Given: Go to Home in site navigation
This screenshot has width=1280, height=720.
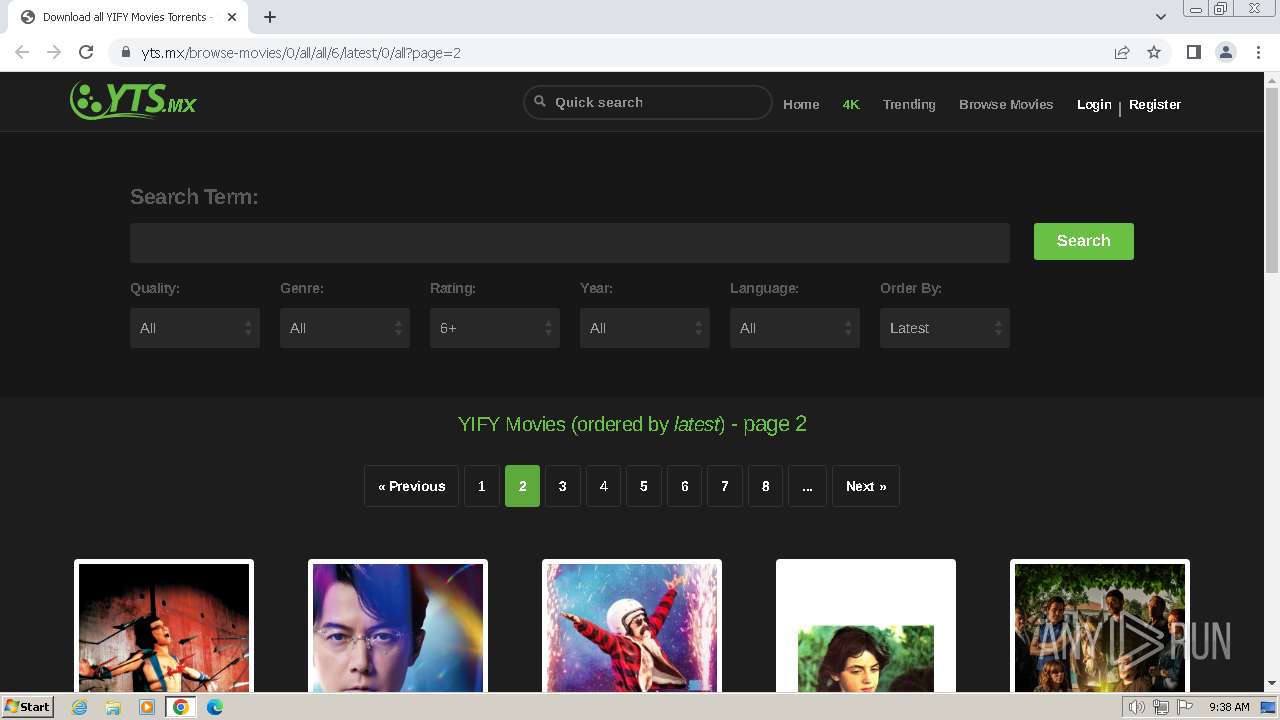Looking at the screenshot, I should 801,104.
